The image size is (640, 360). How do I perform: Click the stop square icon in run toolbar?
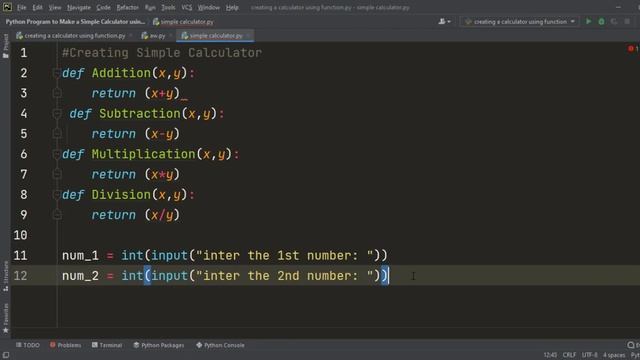(627, 21)
